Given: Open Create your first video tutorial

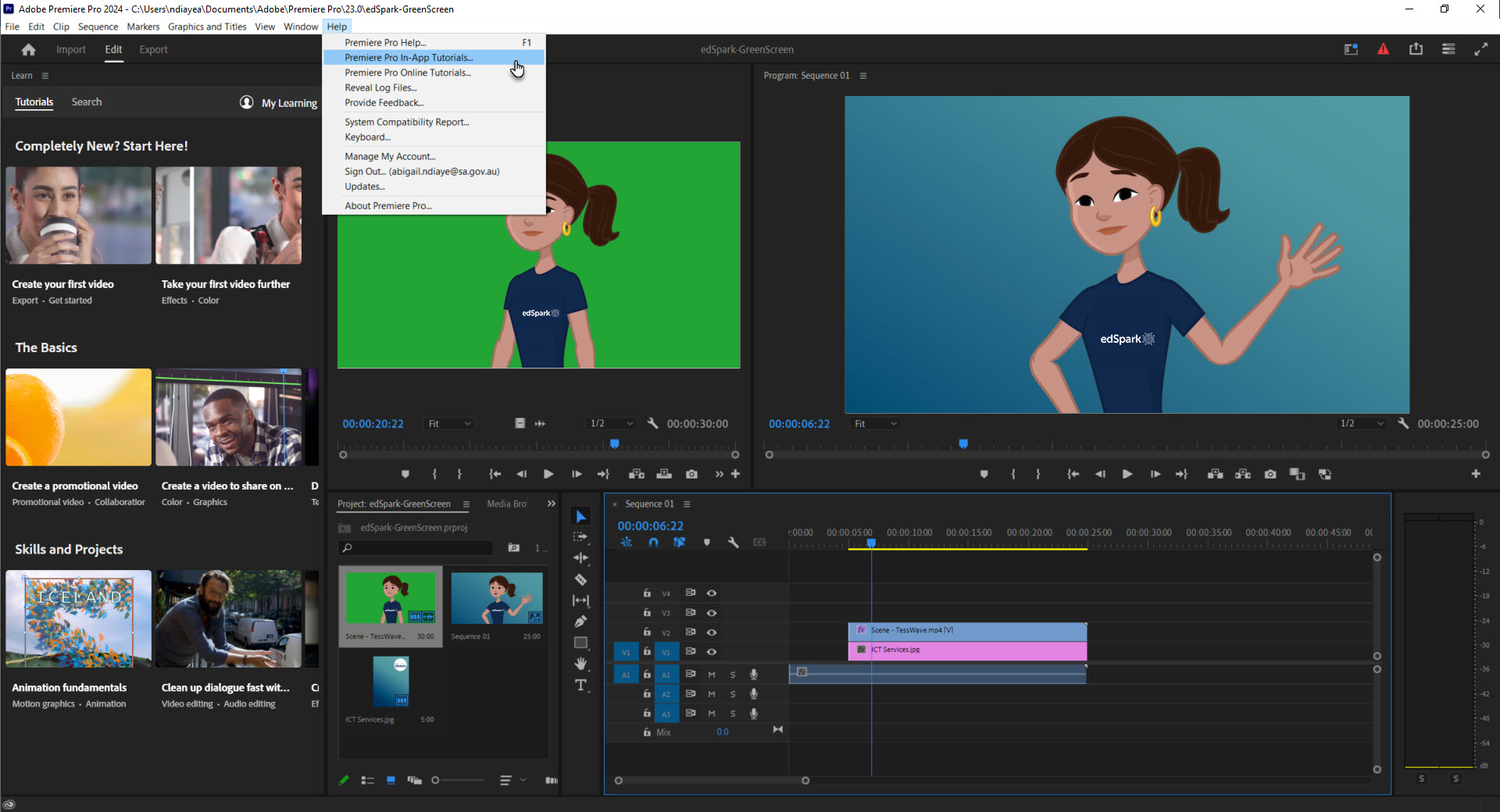Looking at the screenshot, I should 78,237.
